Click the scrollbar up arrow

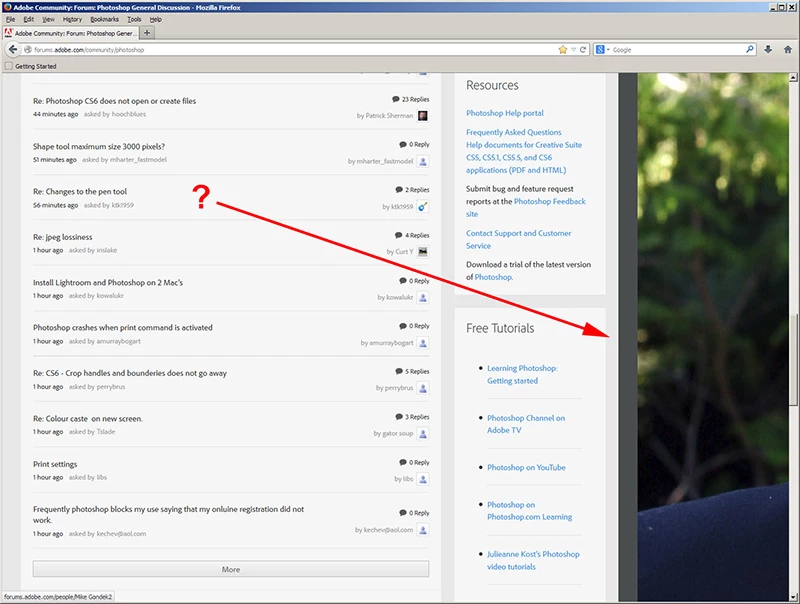pyautogui.click(x=793, y=78)
